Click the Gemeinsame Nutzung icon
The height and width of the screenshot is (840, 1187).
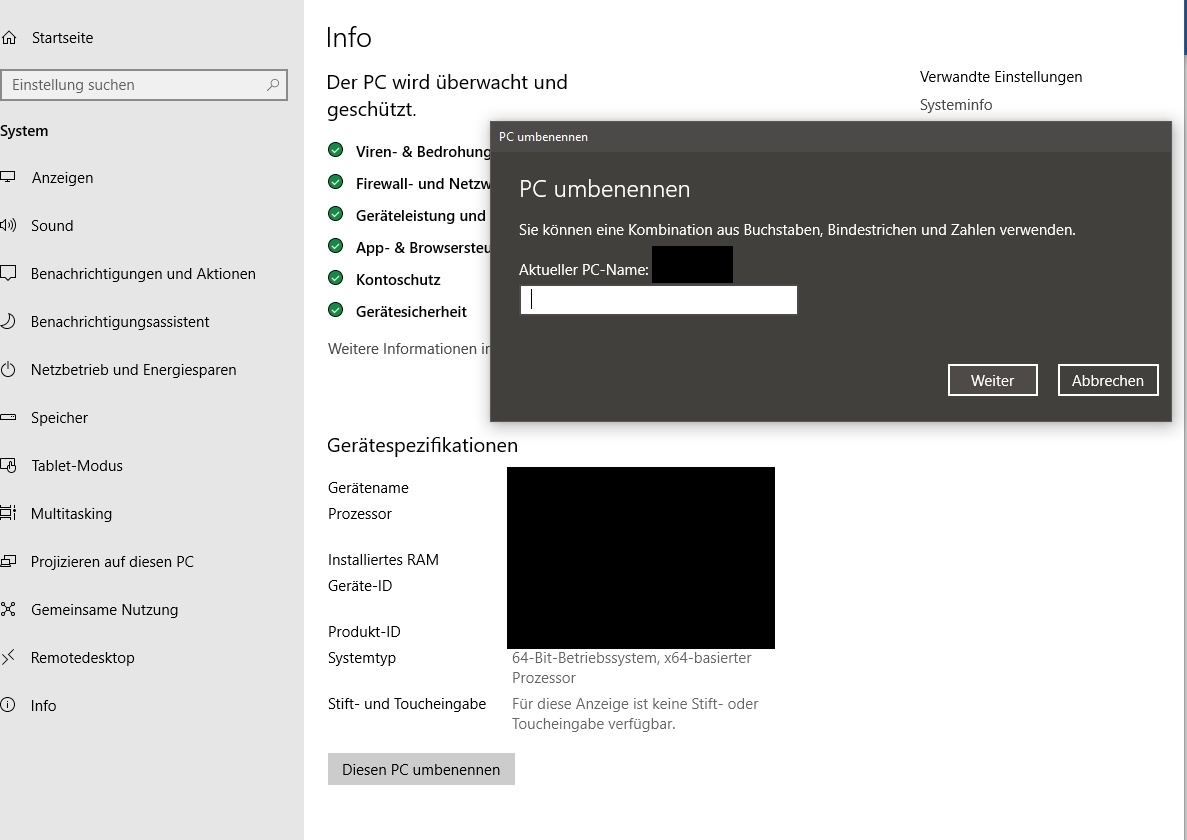pos(8,609)
